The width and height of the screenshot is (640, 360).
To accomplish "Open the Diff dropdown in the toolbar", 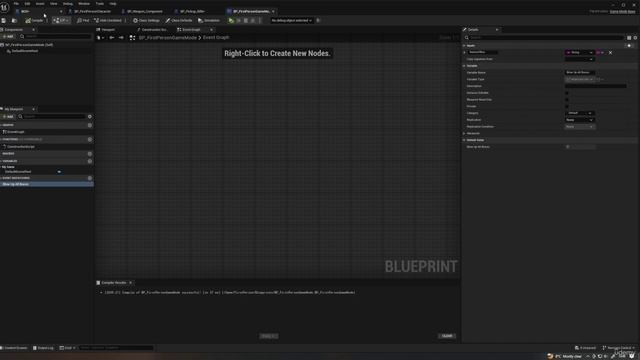I will pyautogui.click(x=61, y=20).
